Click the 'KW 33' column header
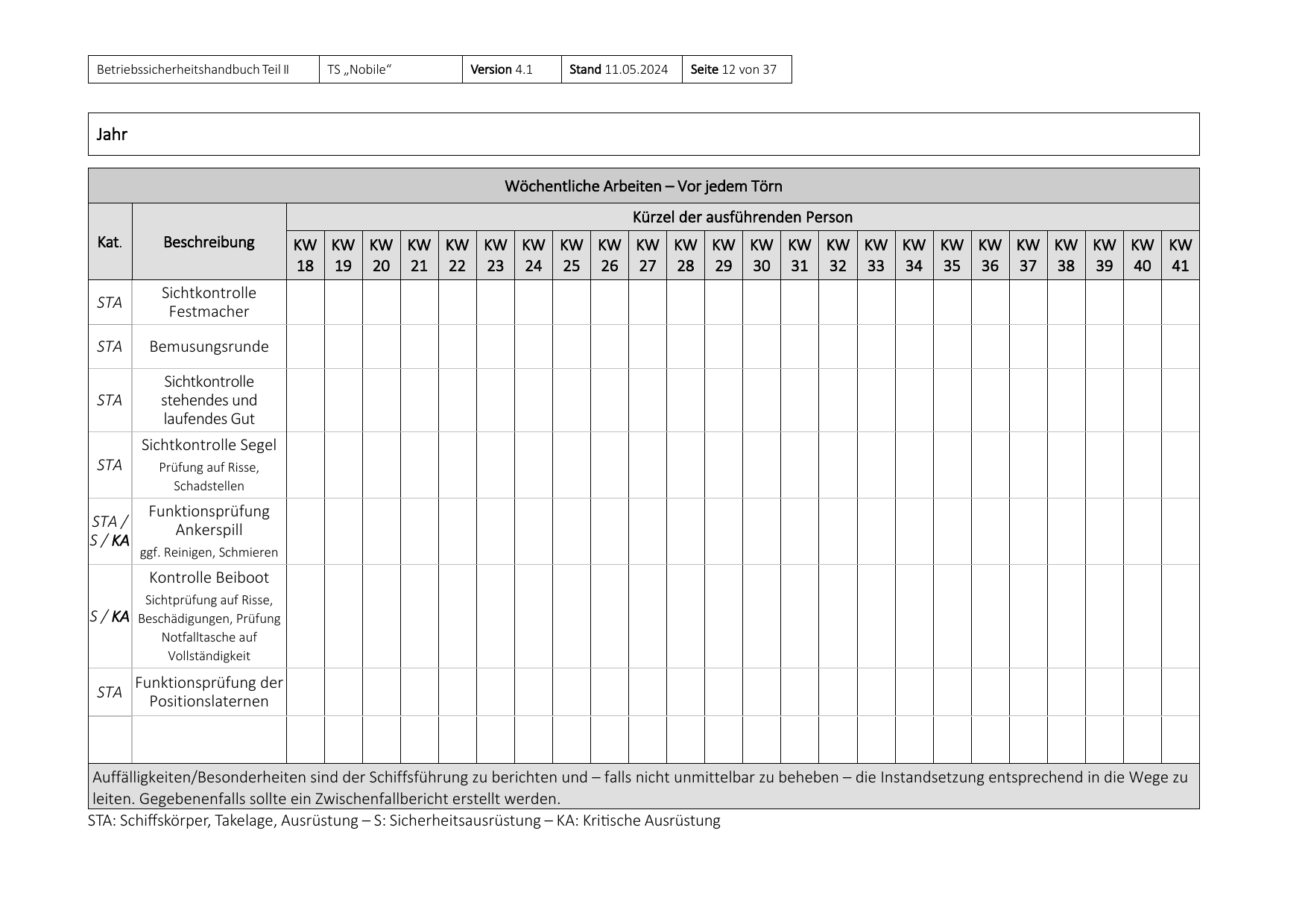The width and height of the screenshot is (1308, 924). click(x=876, y=256)
